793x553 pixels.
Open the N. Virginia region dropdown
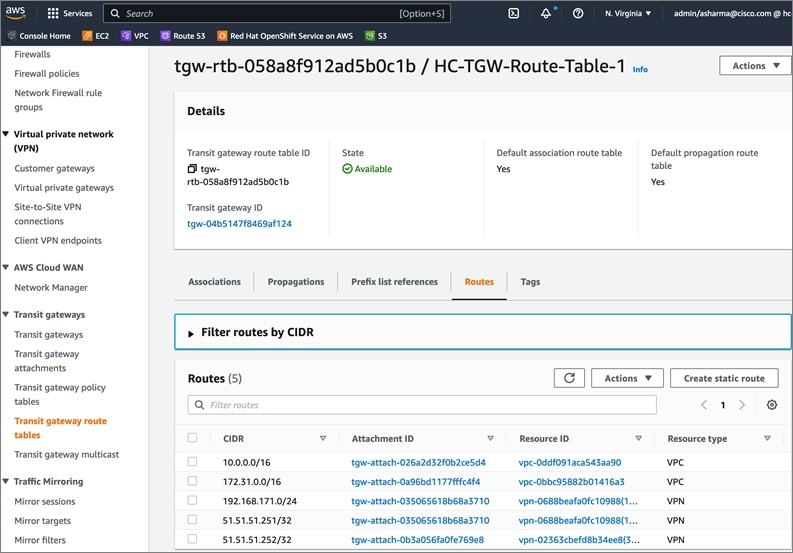pyautogui.click(x=628, y=13)
